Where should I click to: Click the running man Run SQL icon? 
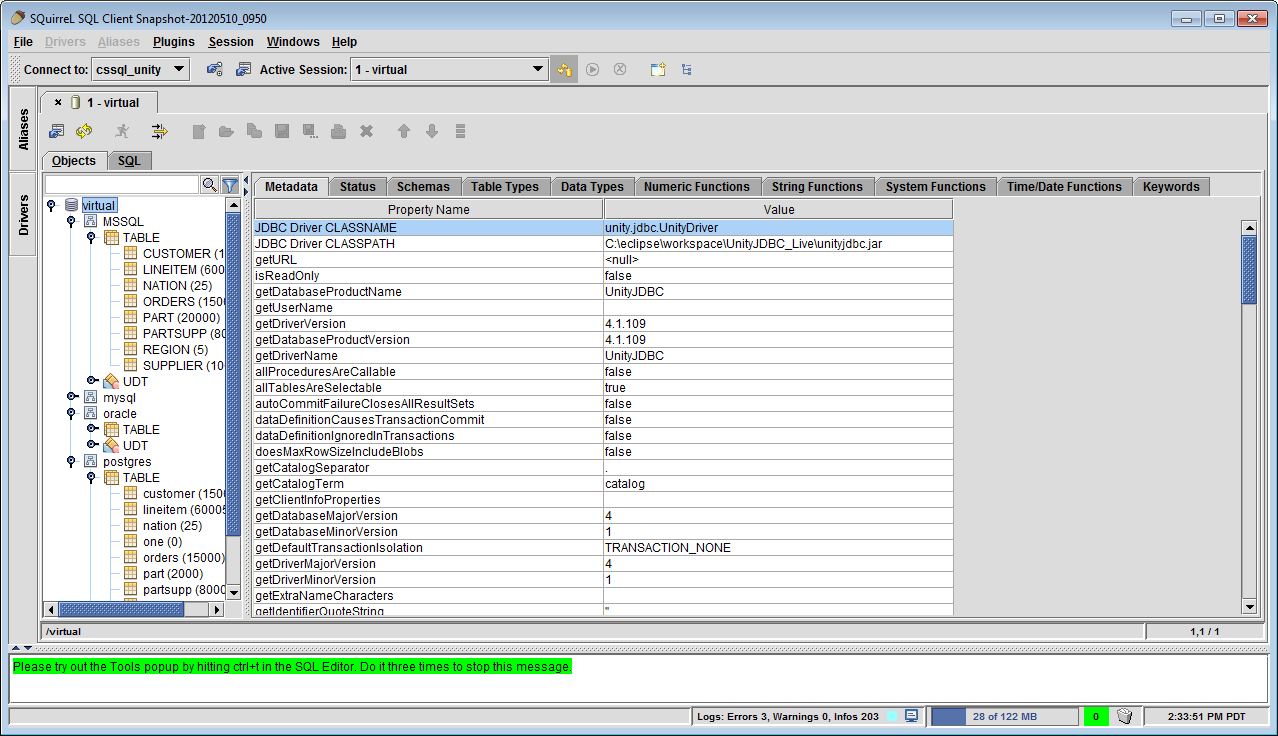pyautogui.click(x=122, y=131)
